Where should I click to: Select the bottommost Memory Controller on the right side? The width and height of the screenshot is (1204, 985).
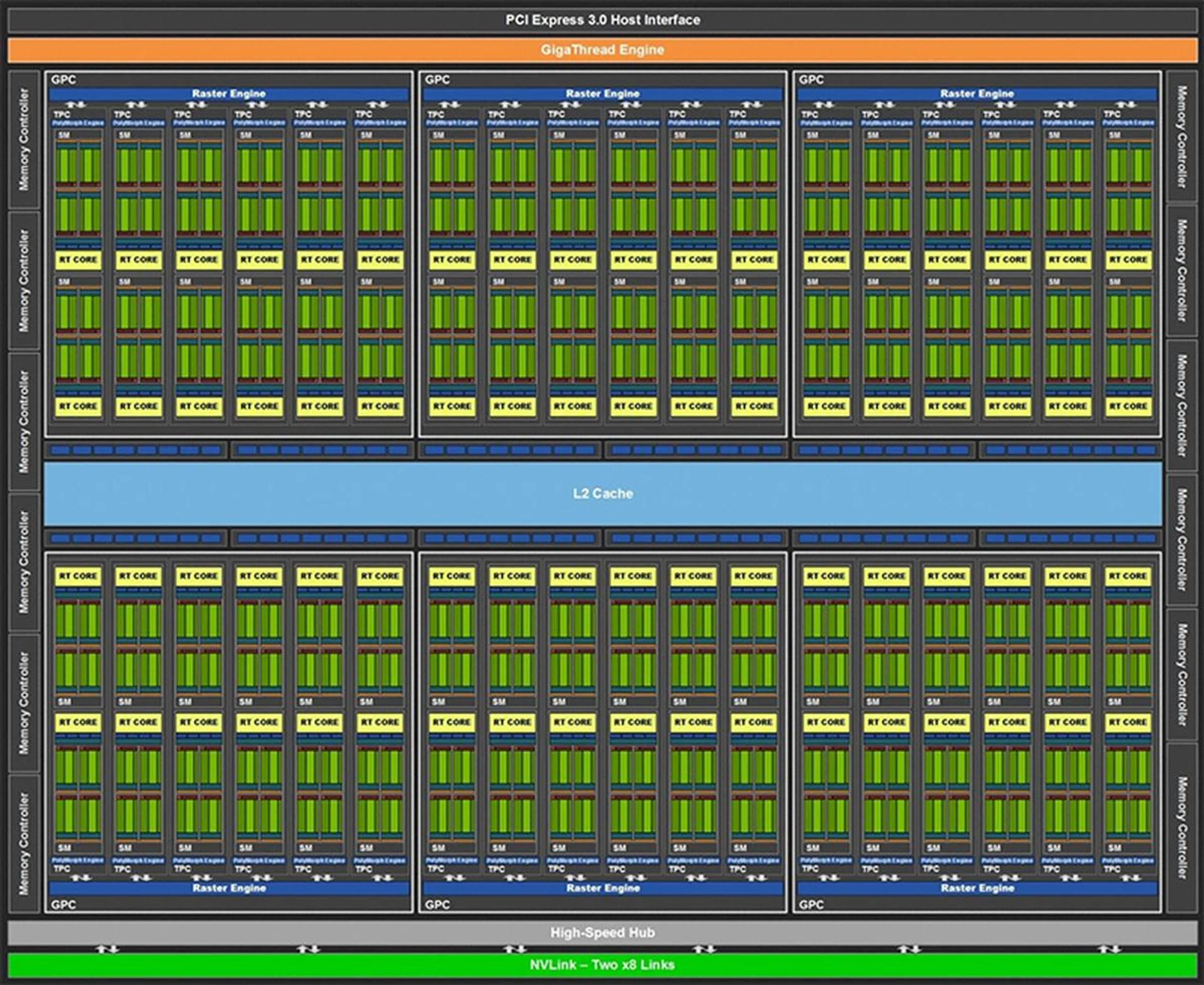tap(1181, 828)
